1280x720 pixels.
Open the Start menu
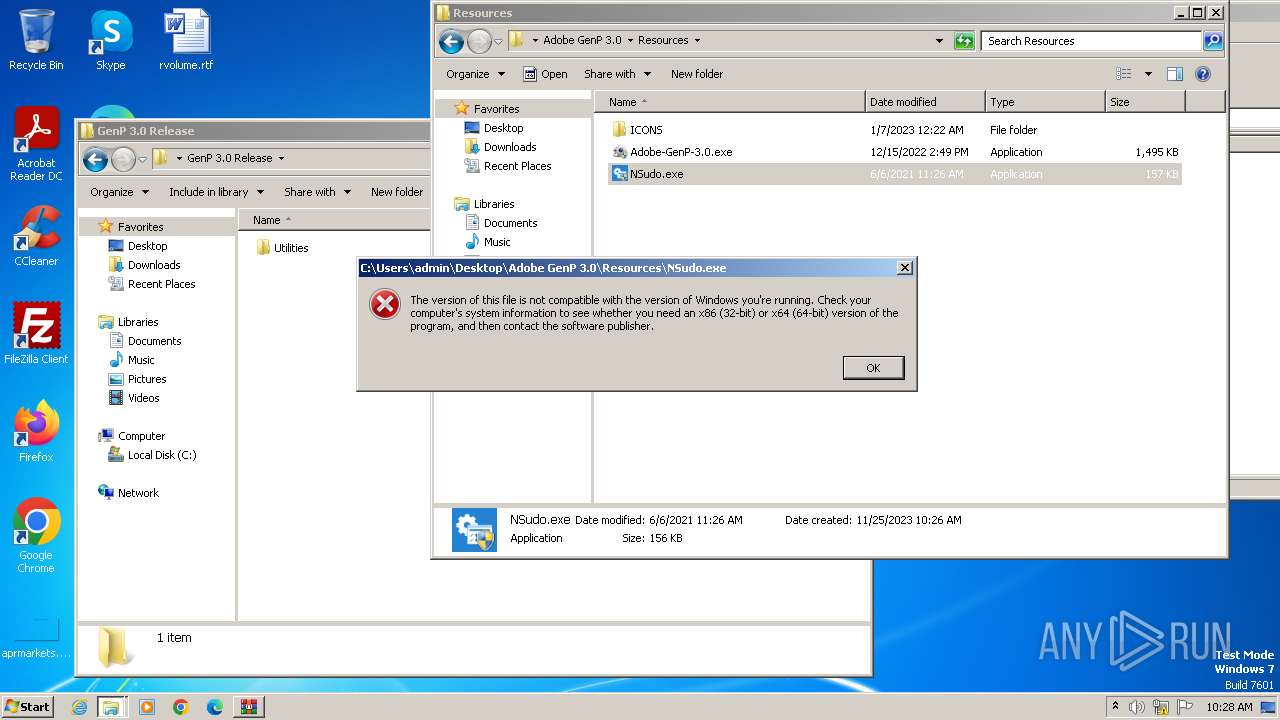tap(27, 707)
